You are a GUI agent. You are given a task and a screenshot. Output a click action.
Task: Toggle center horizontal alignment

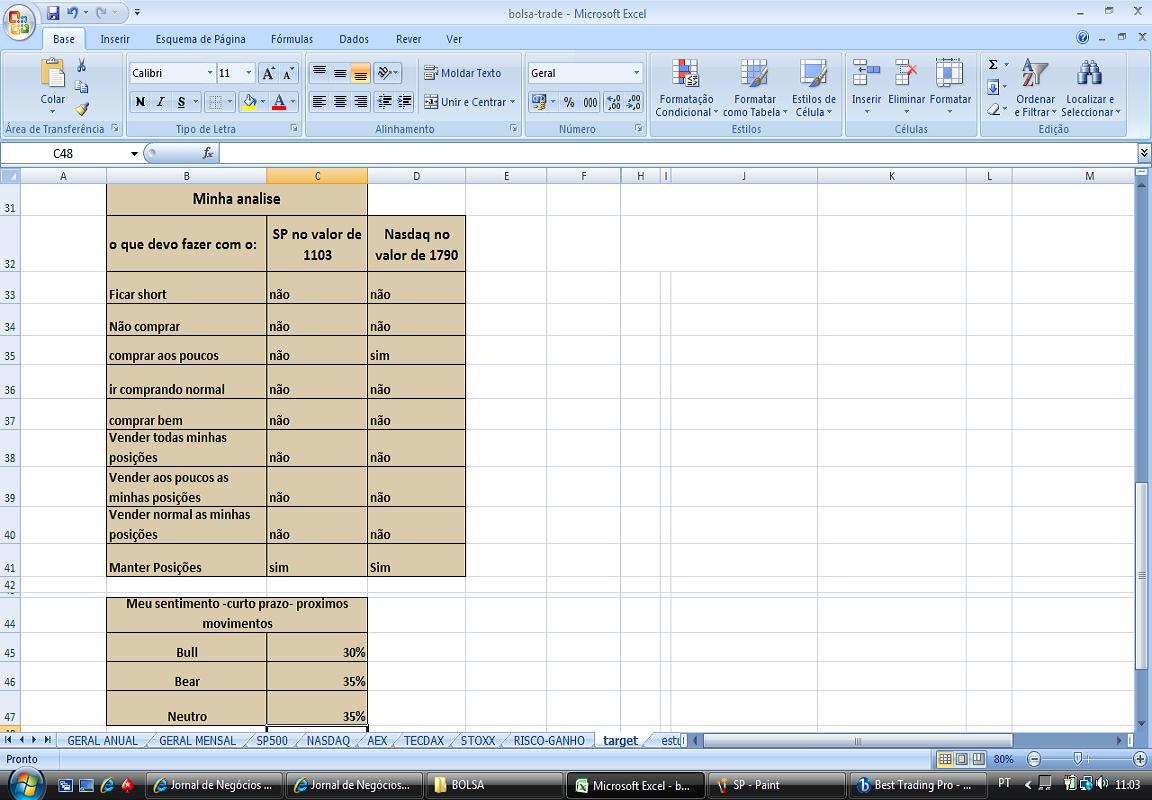pos(340,102)
